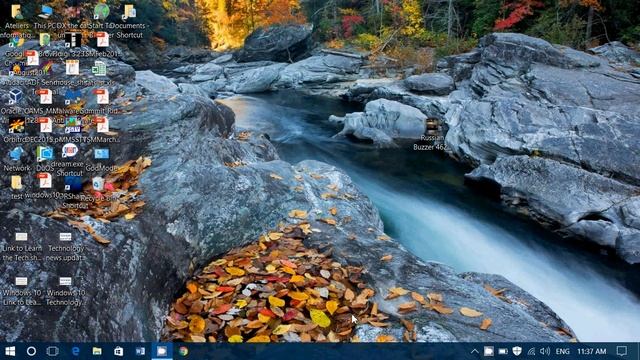Launch Microsoft Edge from the taskbar
640x360 pixels.
point(76,351)
